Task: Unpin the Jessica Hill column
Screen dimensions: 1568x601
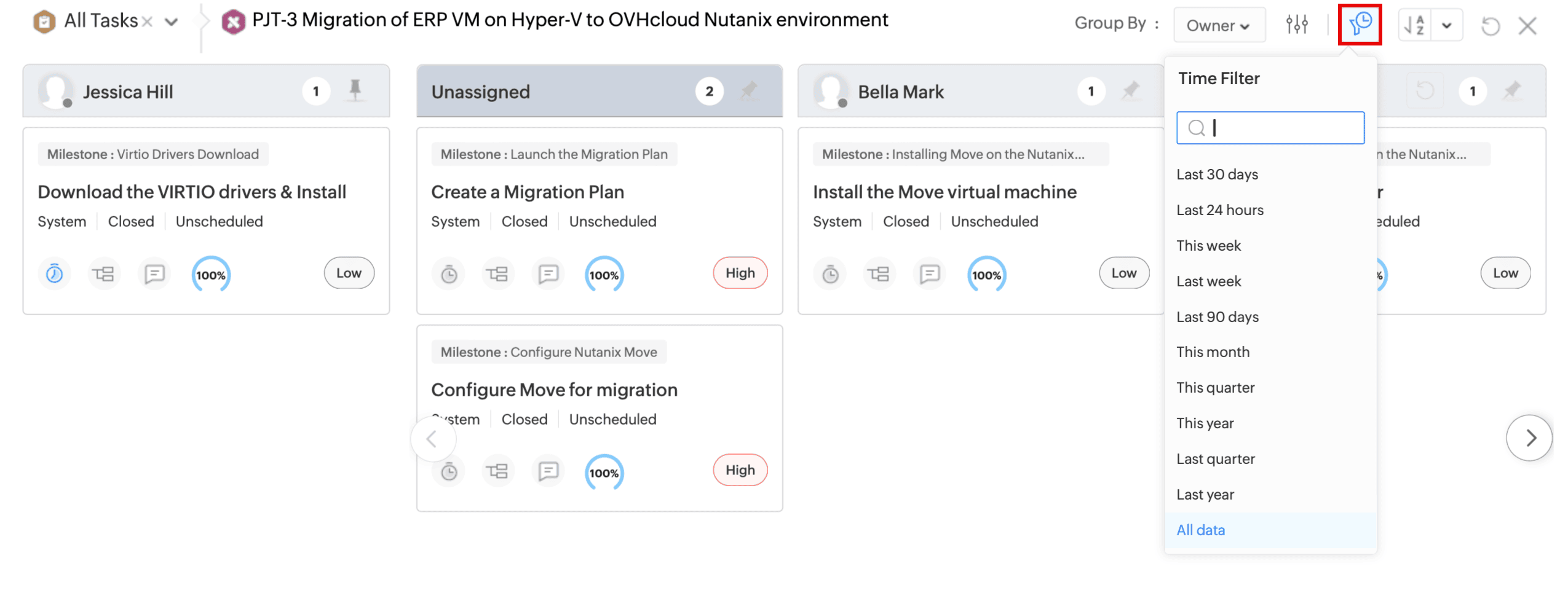Action: [355, 90]
